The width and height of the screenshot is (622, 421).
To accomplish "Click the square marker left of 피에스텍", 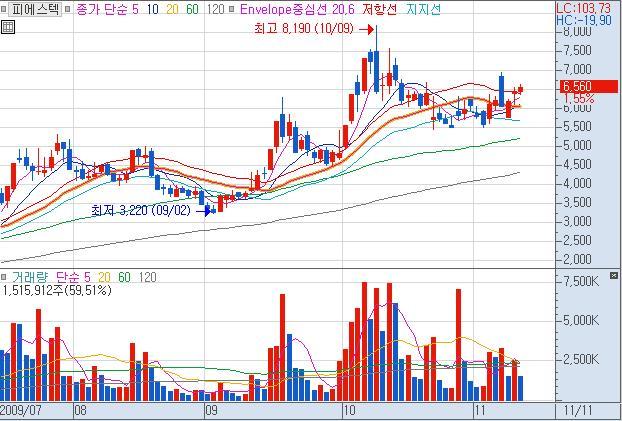I will 4,9.
